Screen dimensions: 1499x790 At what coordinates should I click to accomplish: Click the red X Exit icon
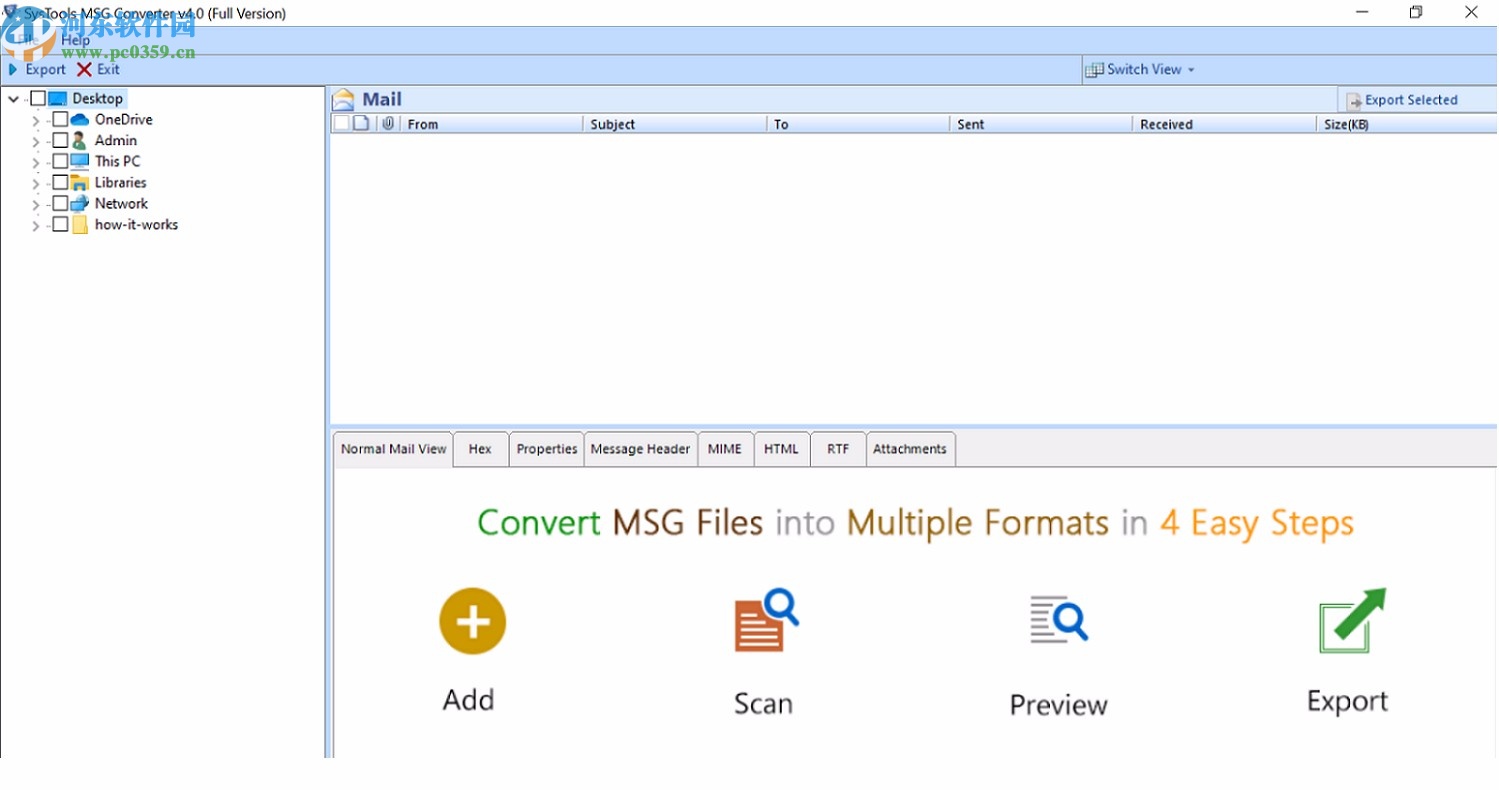click(x=85, y=69)
